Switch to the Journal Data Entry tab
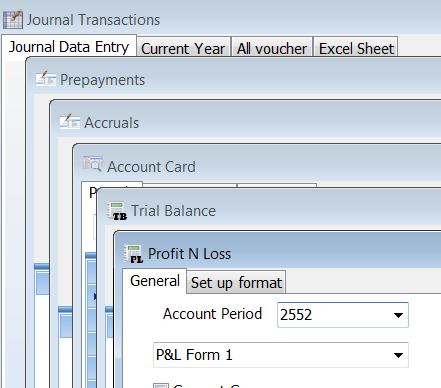Viewport: 441px width, 388px height. coord(69,47)
